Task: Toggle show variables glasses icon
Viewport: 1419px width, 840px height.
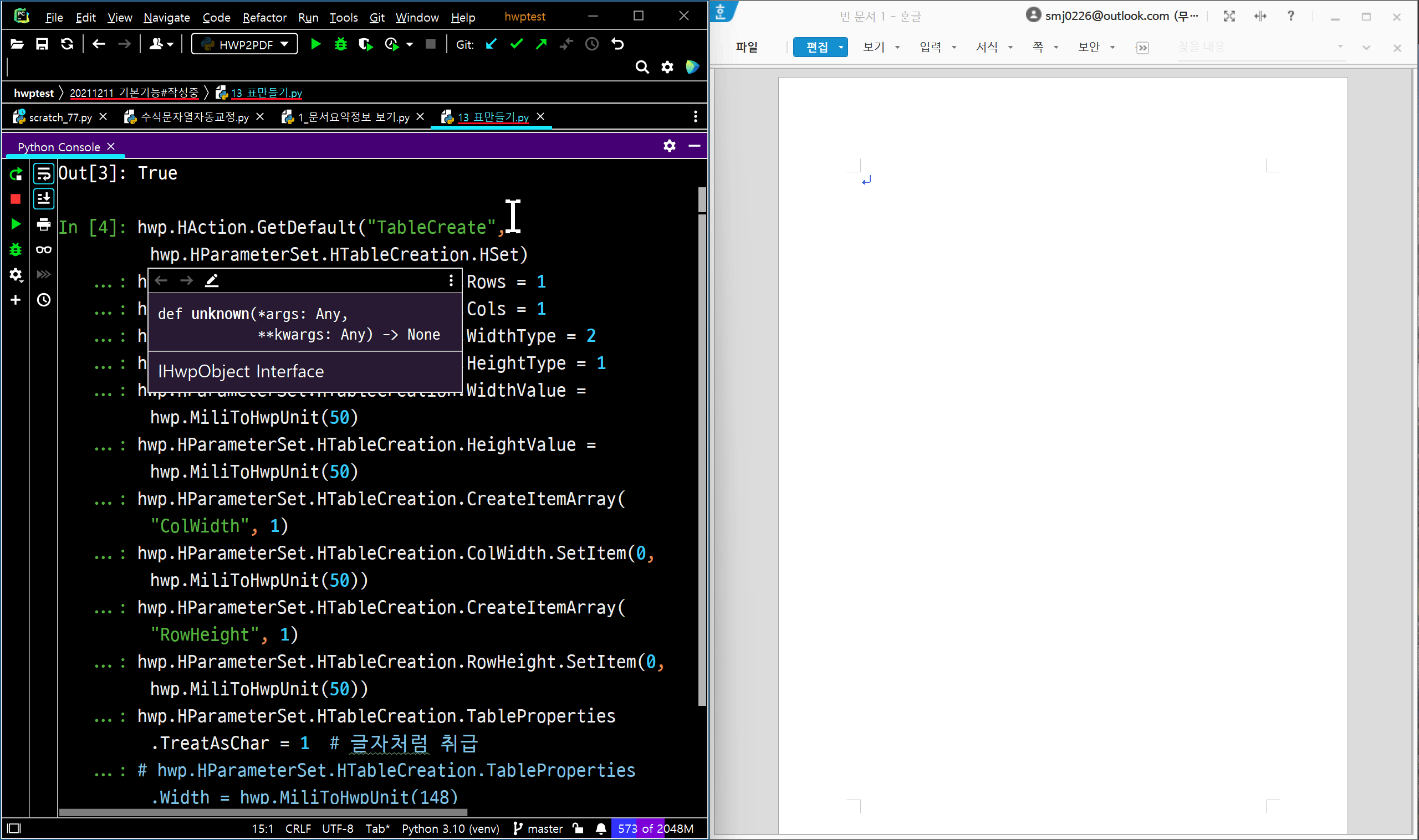Action: click(44, 250)
